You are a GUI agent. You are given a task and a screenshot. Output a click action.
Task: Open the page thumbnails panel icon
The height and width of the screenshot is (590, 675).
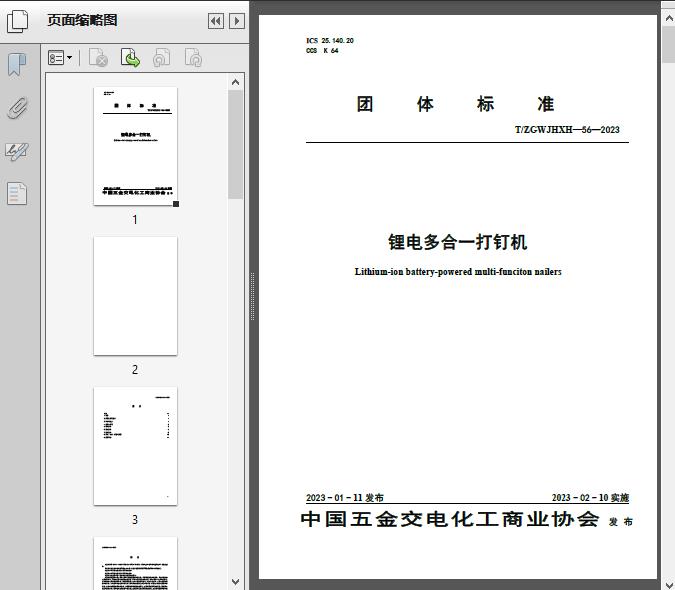tap(18, 21)
